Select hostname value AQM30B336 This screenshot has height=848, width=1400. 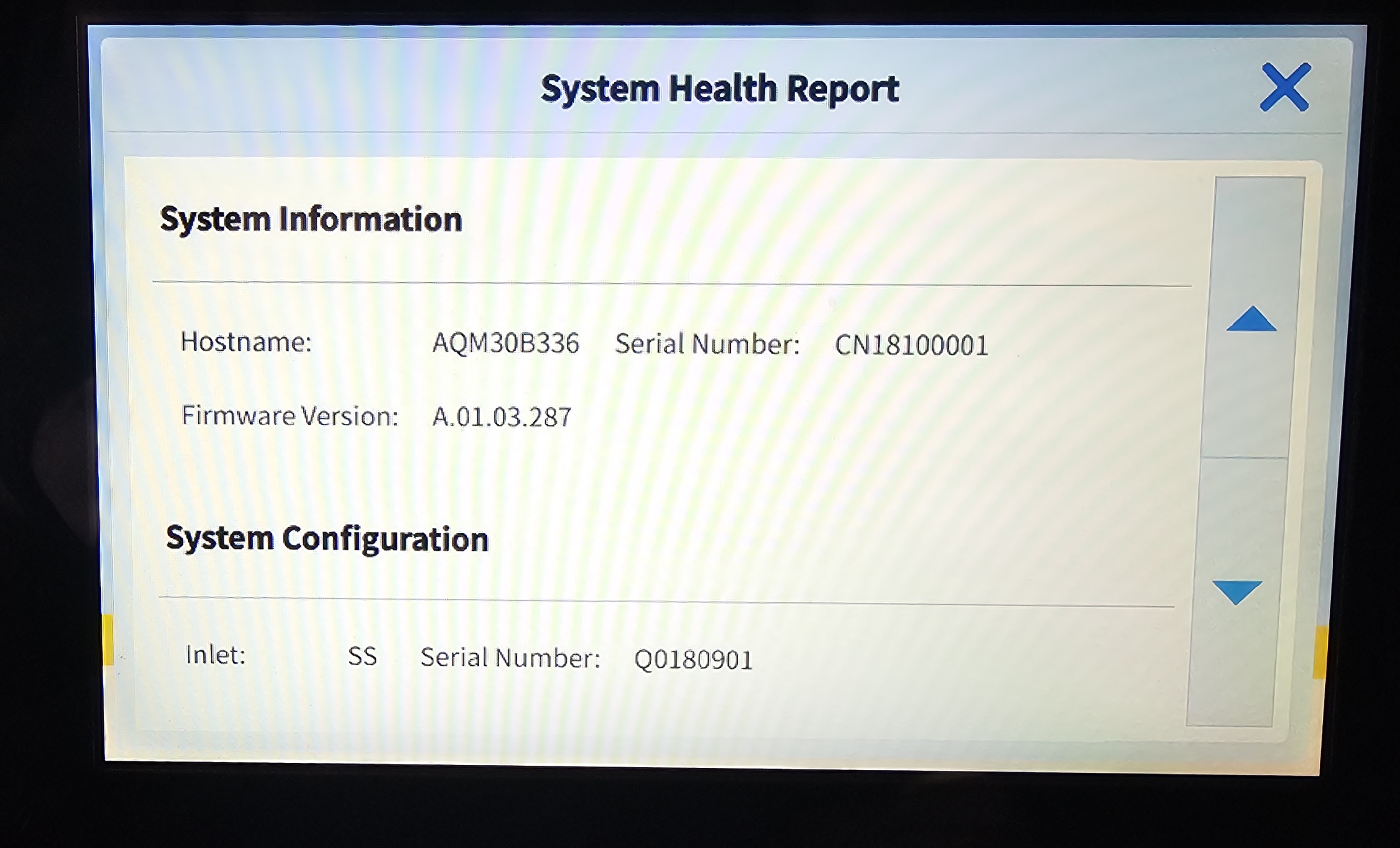pos(506,343)
